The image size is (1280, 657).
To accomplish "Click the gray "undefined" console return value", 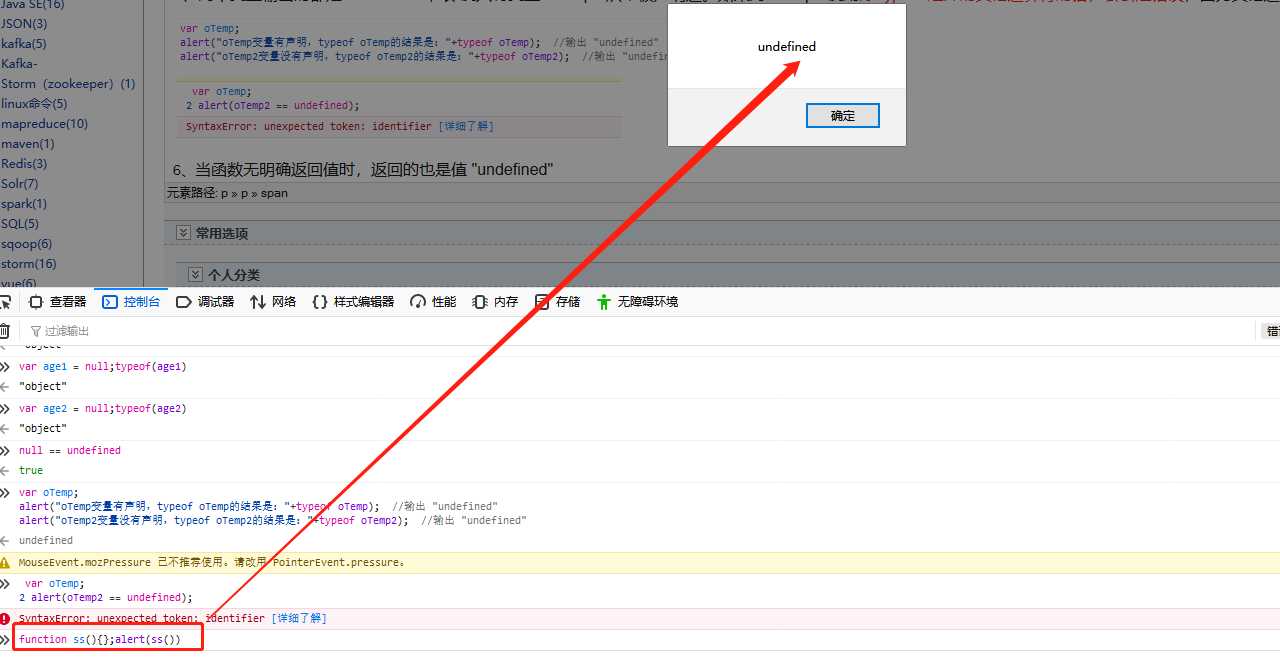I will tap(46, 541).
